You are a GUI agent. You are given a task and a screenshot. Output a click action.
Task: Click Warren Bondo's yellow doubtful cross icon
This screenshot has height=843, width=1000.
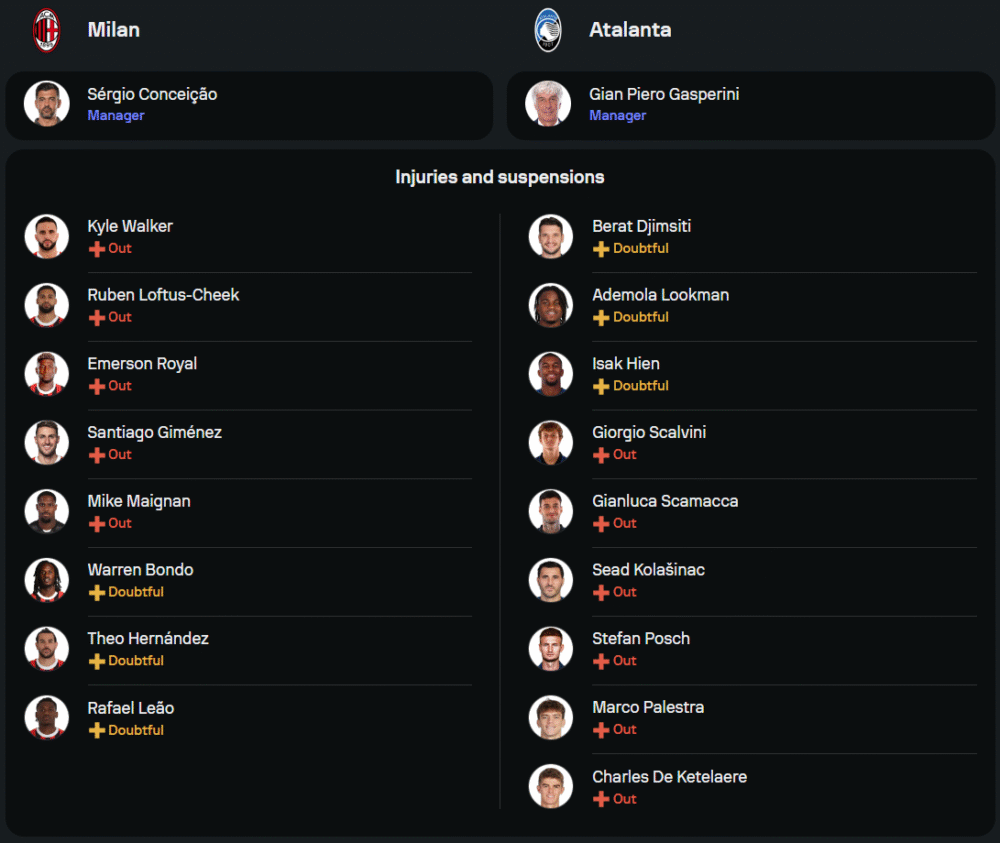(x=97, y=593)
